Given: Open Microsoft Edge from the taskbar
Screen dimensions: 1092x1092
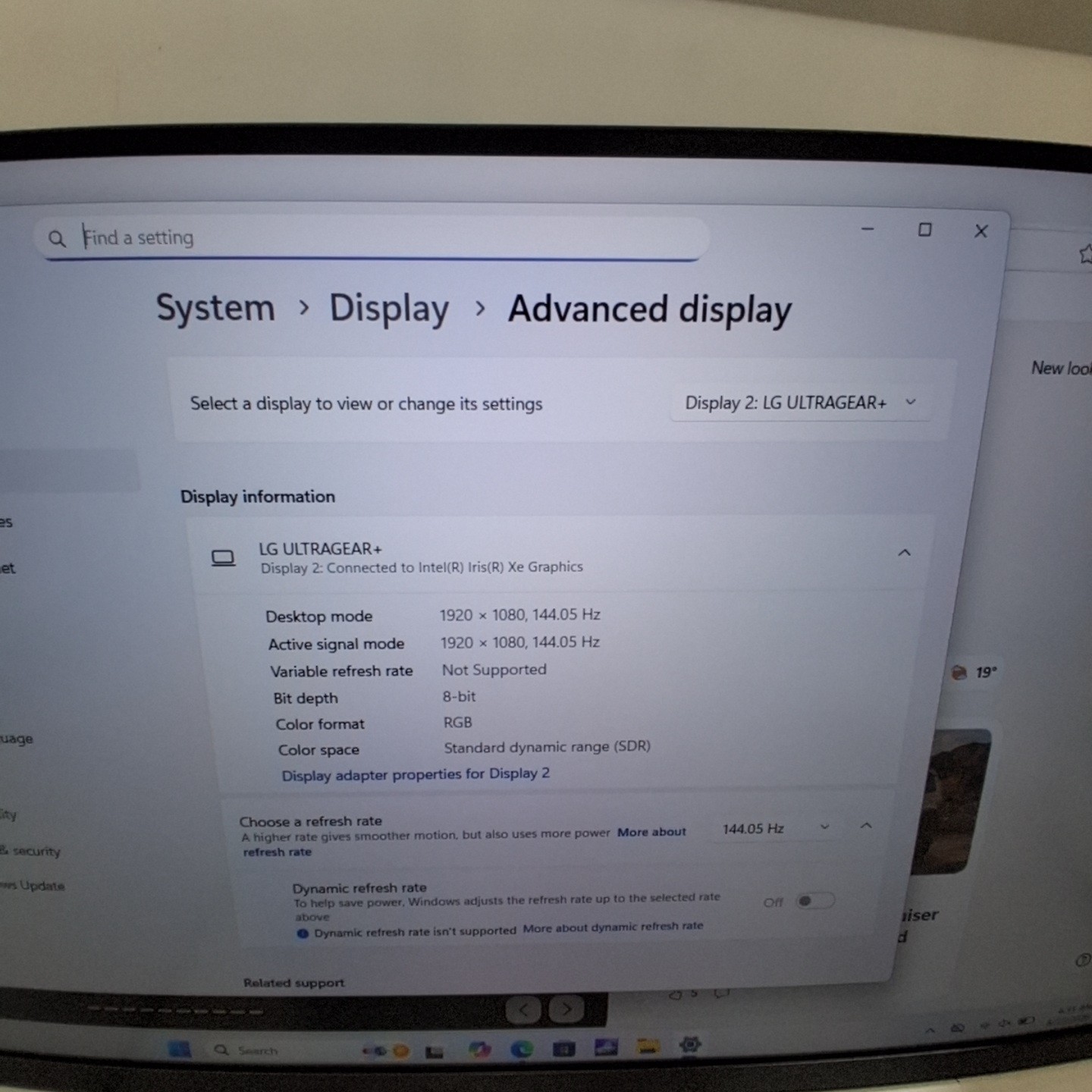Looking at the screenshot, I should [522, 1049].
